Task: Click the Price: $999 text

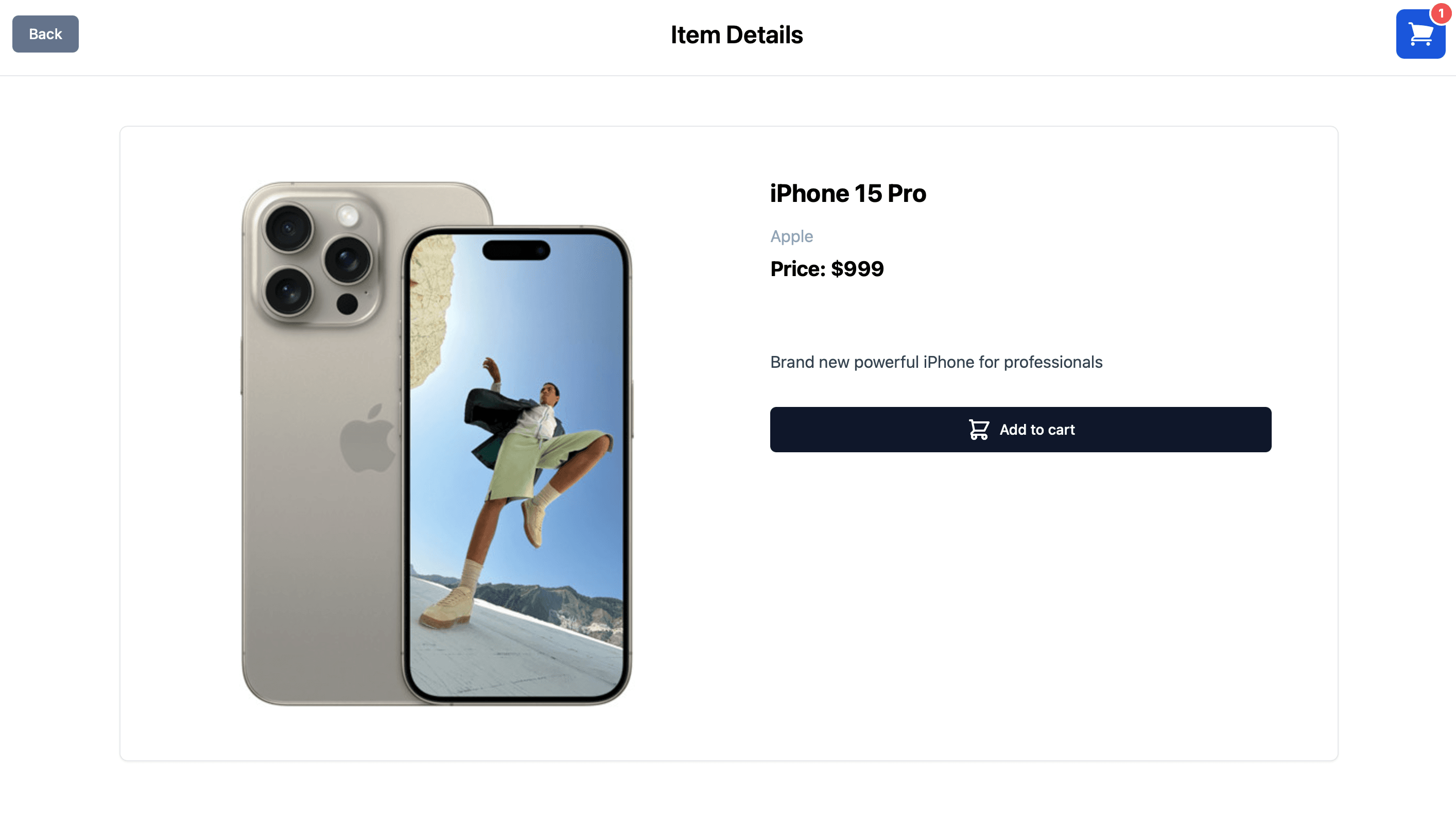Action: click(826, 269)
